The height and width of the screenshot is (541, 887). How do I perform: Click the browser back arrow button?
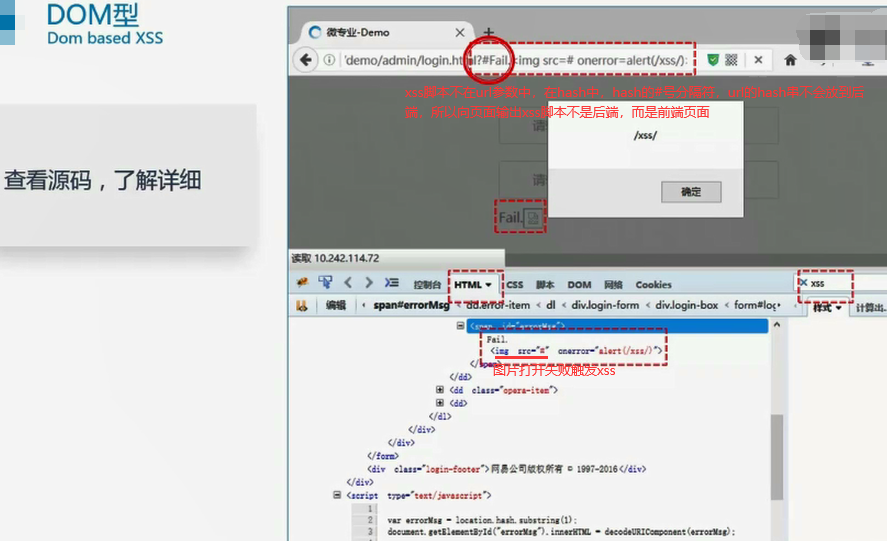pos(305,59)
